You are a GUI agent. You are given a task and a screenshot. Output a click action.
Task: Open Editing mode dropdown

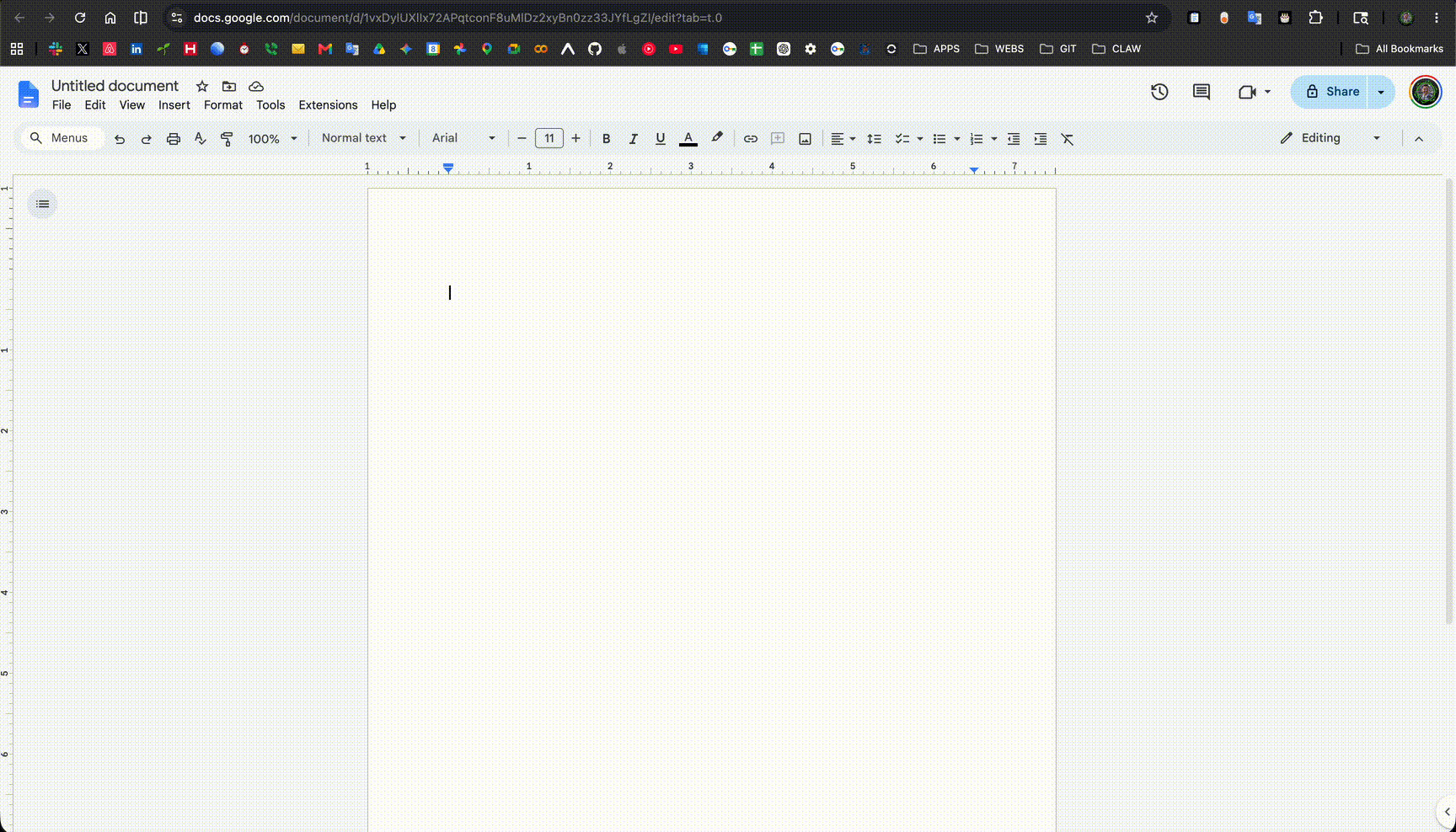pyautogui.click(x=1330, y=138)
